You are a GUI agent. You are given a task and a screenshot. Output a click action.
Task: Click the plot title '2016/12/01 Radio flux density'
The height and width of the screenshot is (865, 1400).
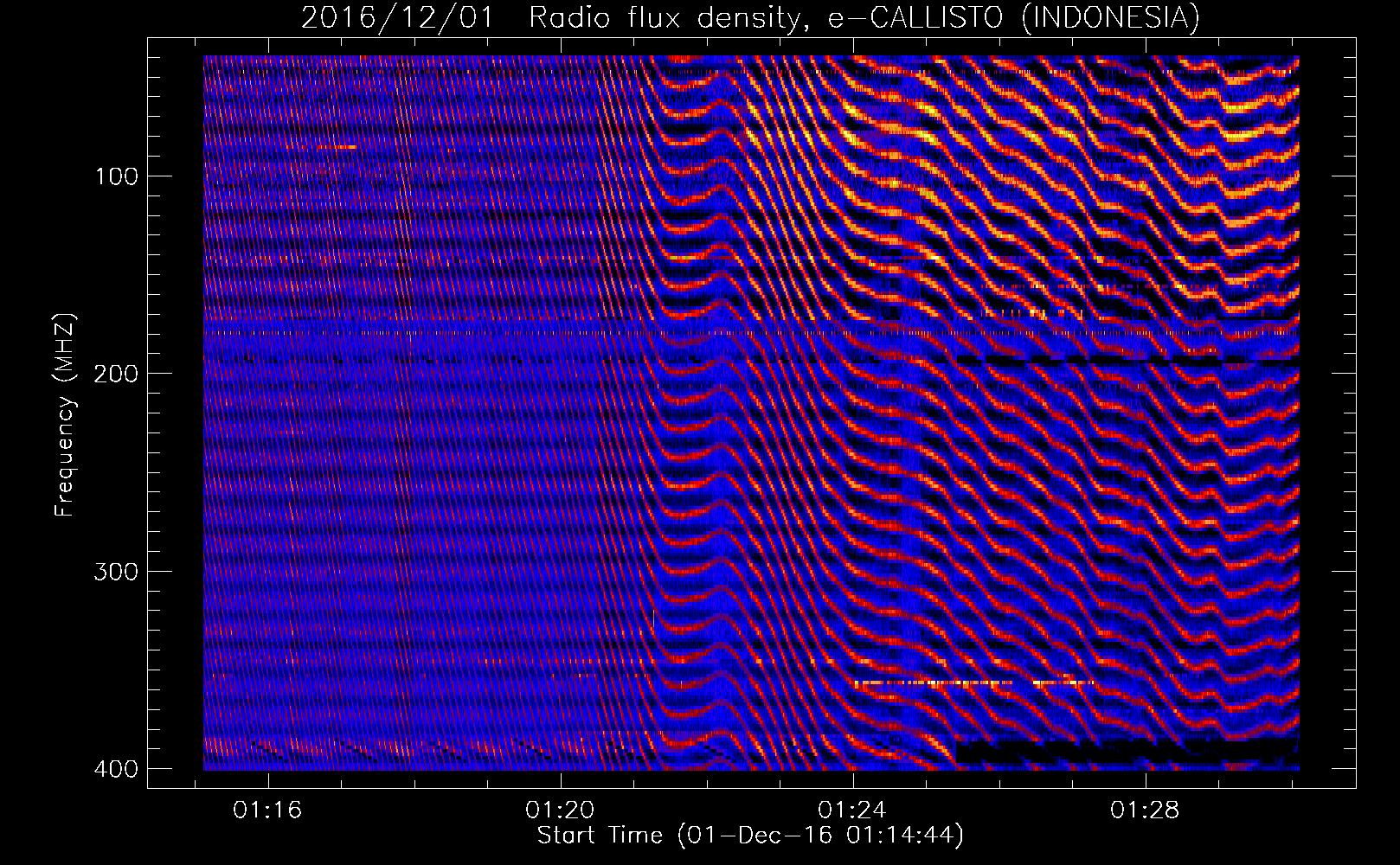point(750,17)
